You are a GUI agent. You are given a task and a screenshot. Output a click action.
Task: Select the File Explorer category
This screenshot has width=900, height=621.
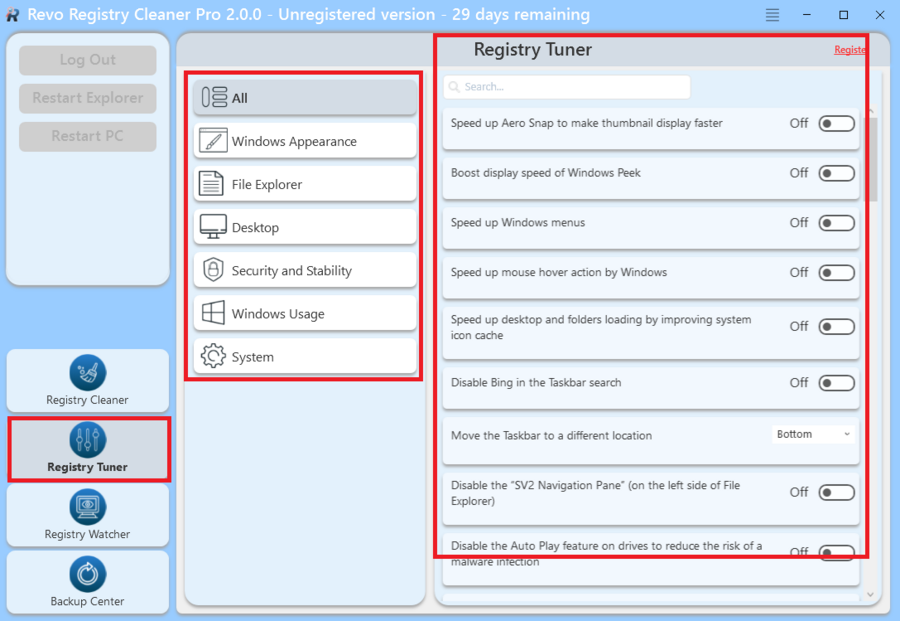pyautogui.click(x=305, y=184)
